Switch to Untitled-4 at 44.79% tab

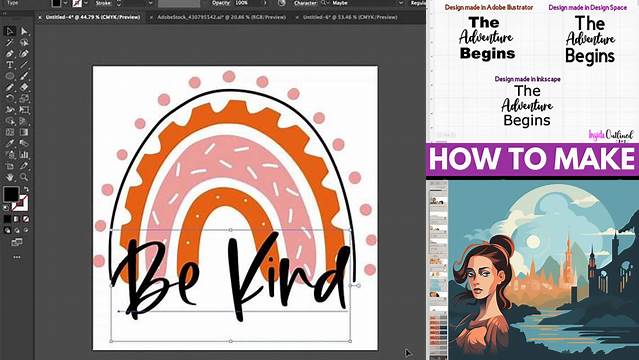tap(93, 17)
